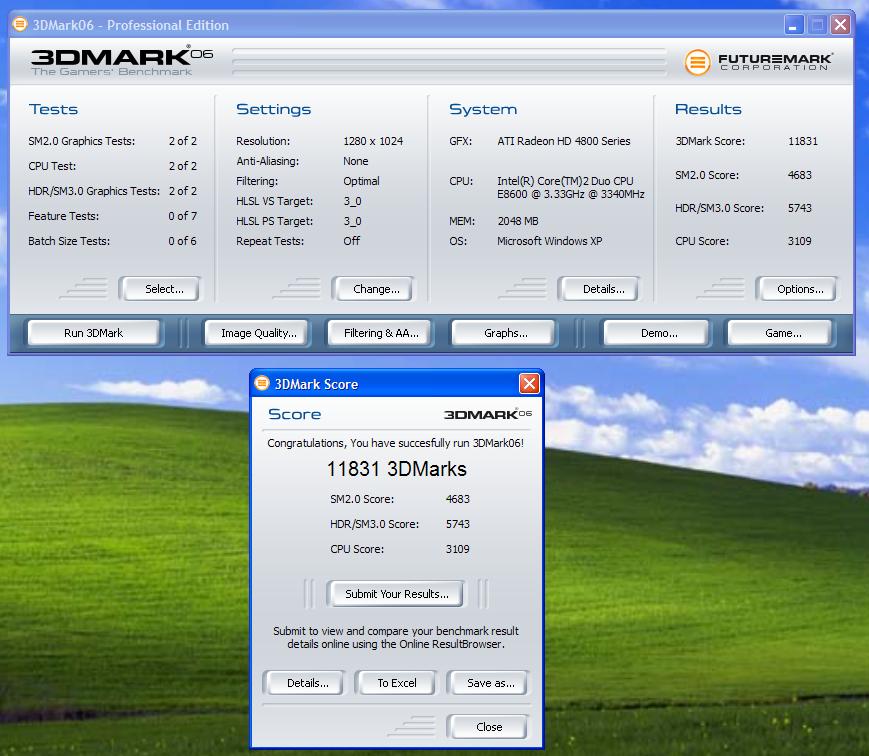Submit Your Results online

point(397,594)
